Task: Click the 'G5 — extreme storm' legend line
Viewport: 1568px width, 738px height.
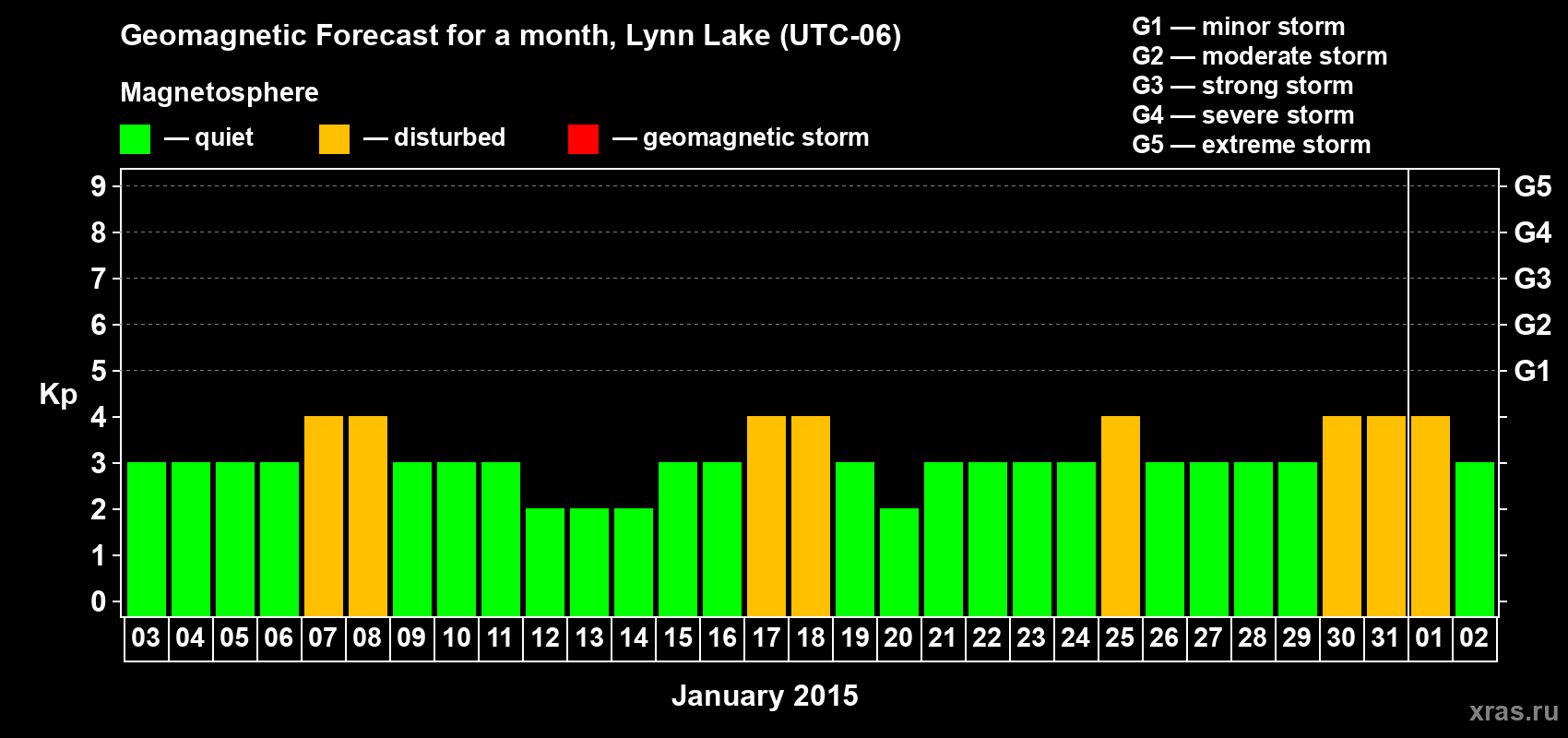Action: click(x=1251, y=145)
